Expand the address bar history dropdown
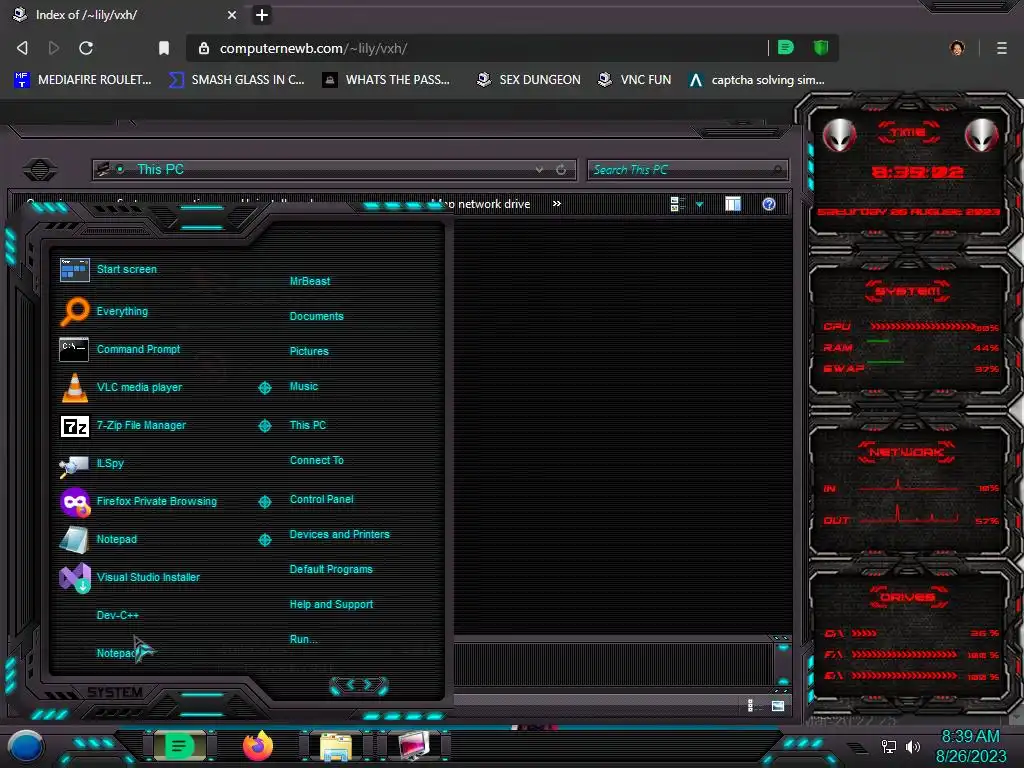Screen dimensions: 1024x768 539,170
